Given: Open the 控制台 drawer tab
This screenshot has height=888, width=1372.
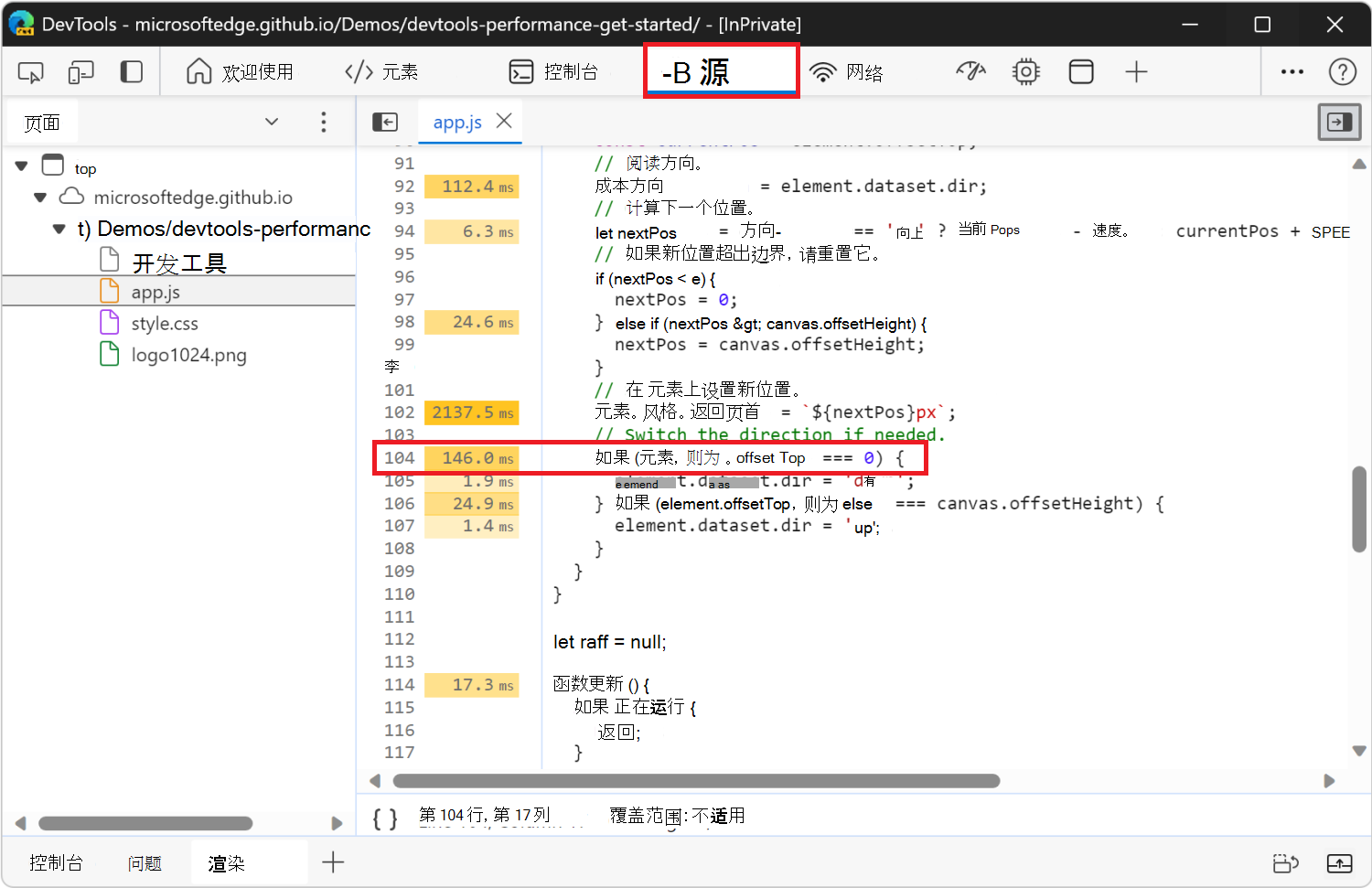Looking at the screenshot, I should point(56,863).
